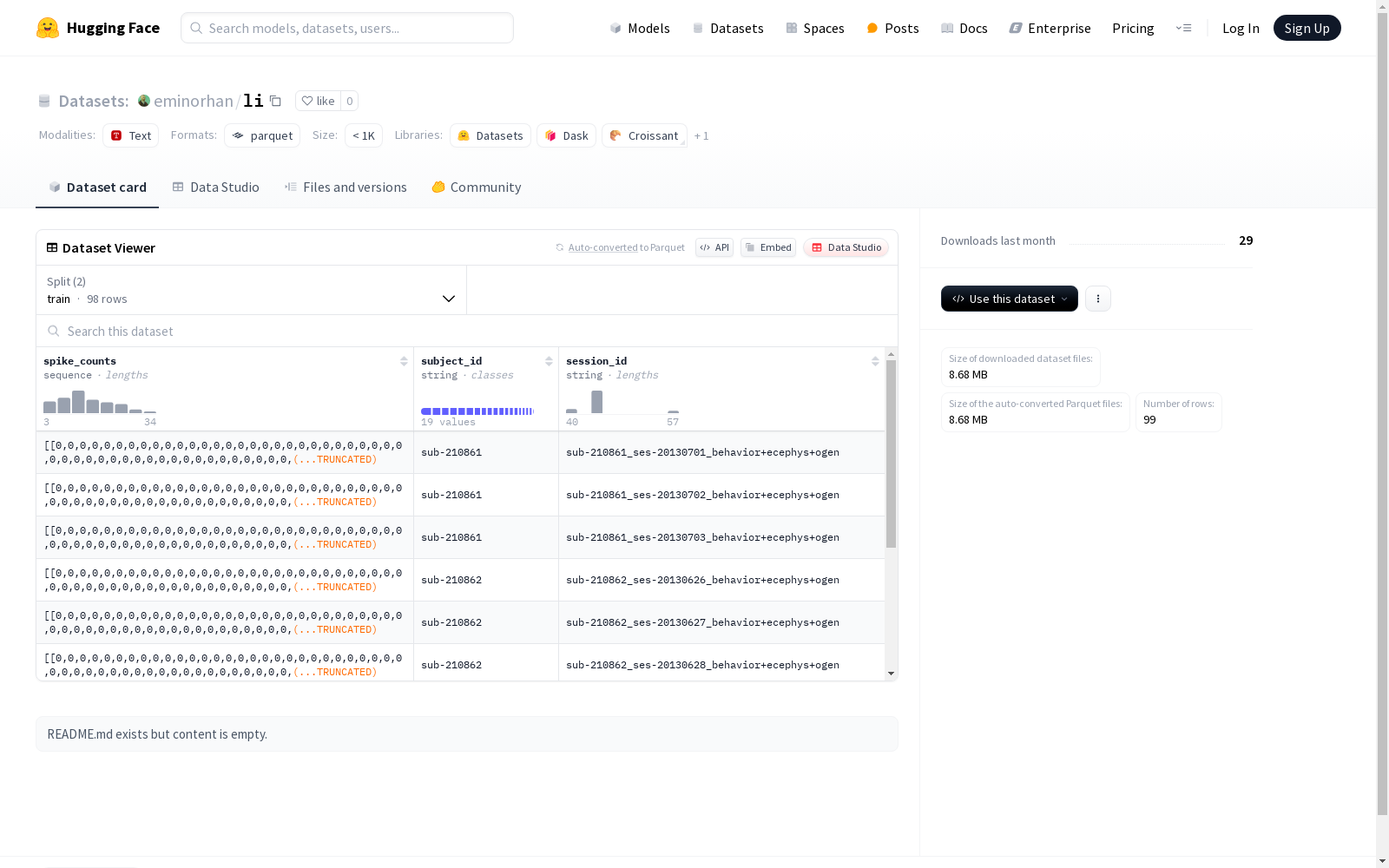Select session cell sub-210861_ses-20130701

(x=721, y=452)
